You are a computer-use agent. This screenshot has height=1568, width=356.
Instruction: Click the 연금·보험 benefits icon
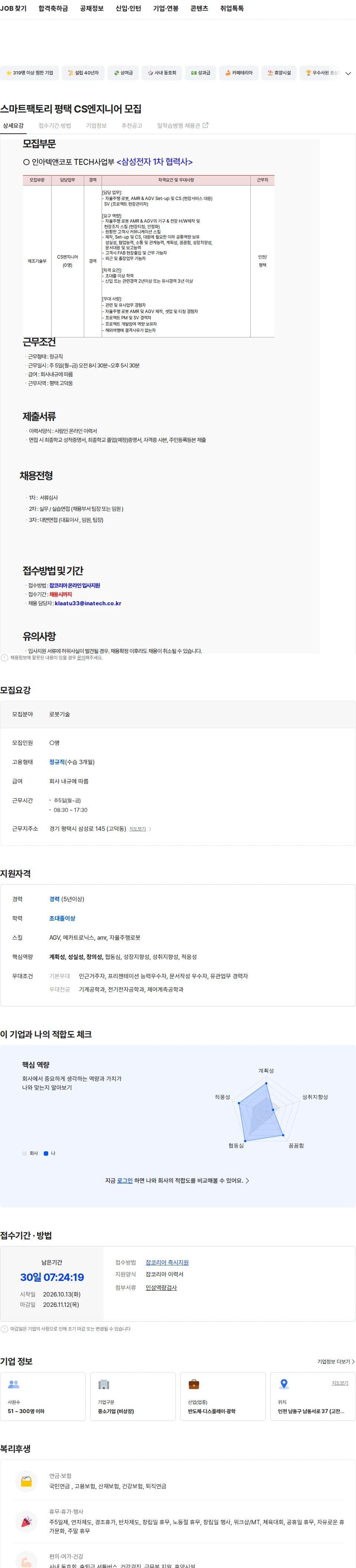click(x=26, y=1481)
